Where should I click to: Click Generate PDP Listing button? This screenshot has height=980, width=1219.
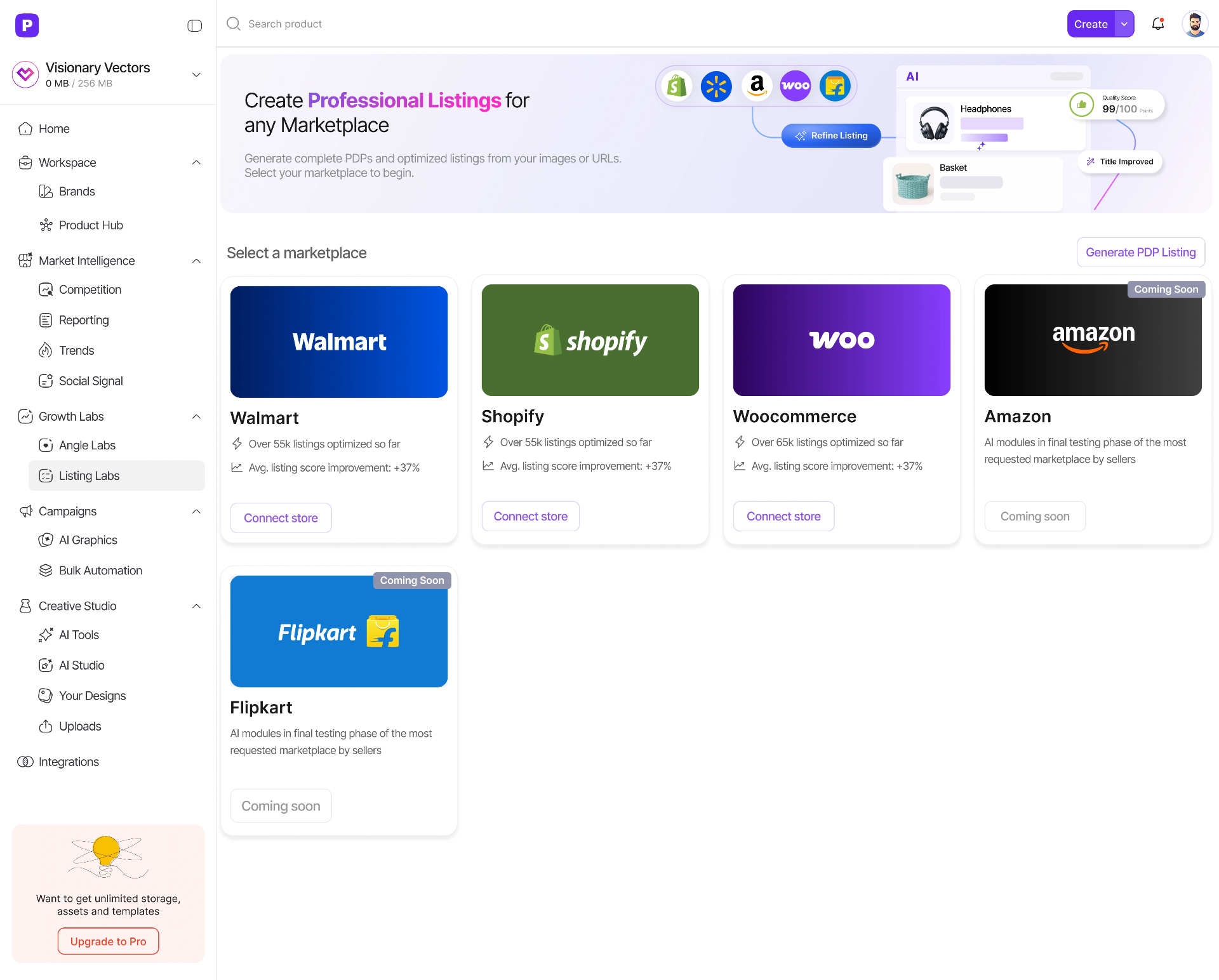coord(1140,253)
